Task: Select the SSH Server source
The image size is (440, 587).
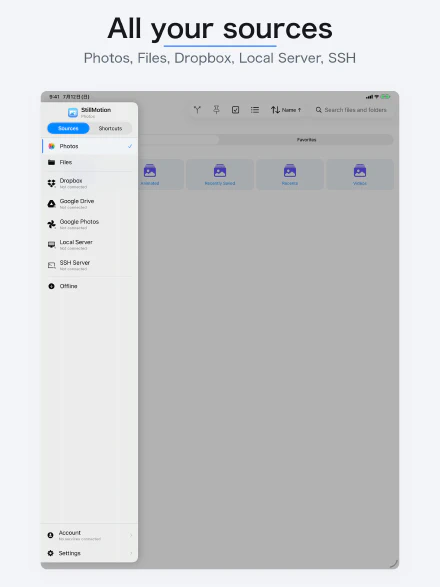Action: tap(89, 265)
